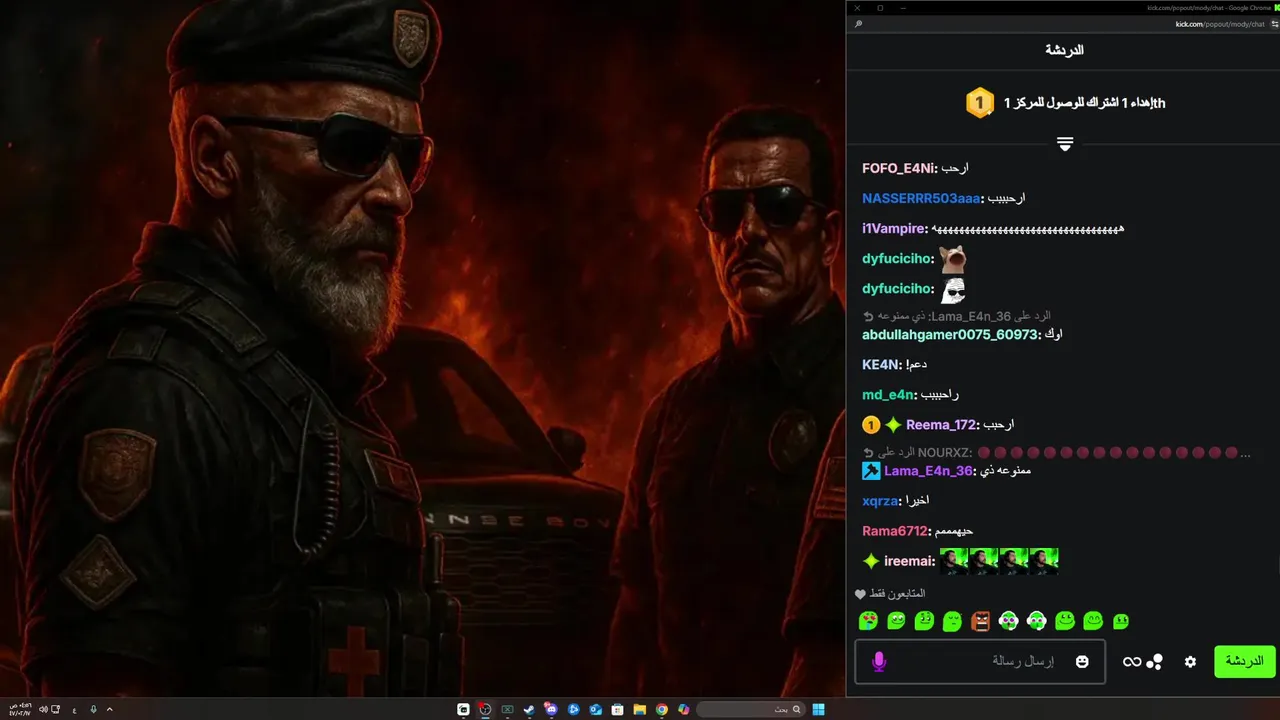Select the heart-eyes crying green emote
Screen dimensions: 1280x720
(868, 621)
